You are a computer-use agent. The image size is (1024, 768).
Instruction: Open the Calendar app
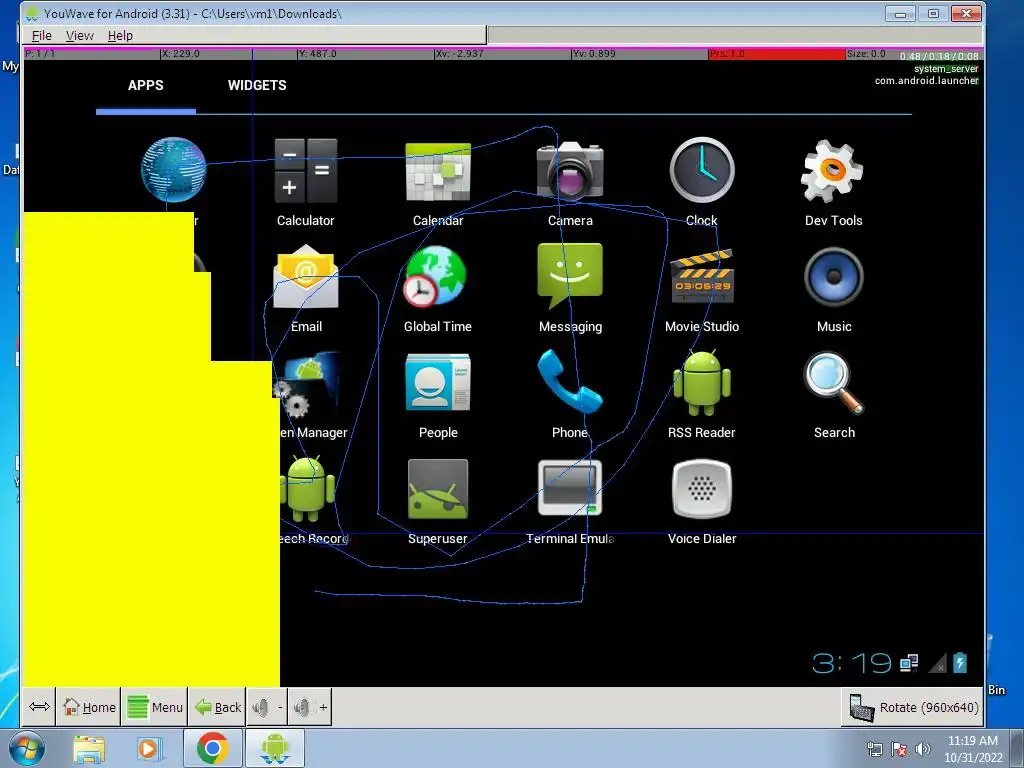click(x=438, y=171)
